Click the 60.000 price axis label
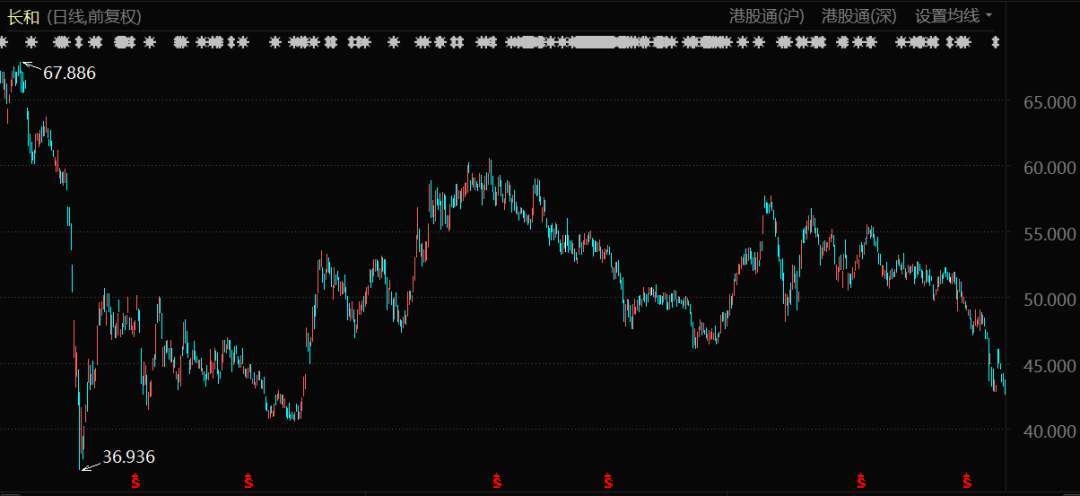This screenshot has height=496, width=1080. tap(1042, 168)
